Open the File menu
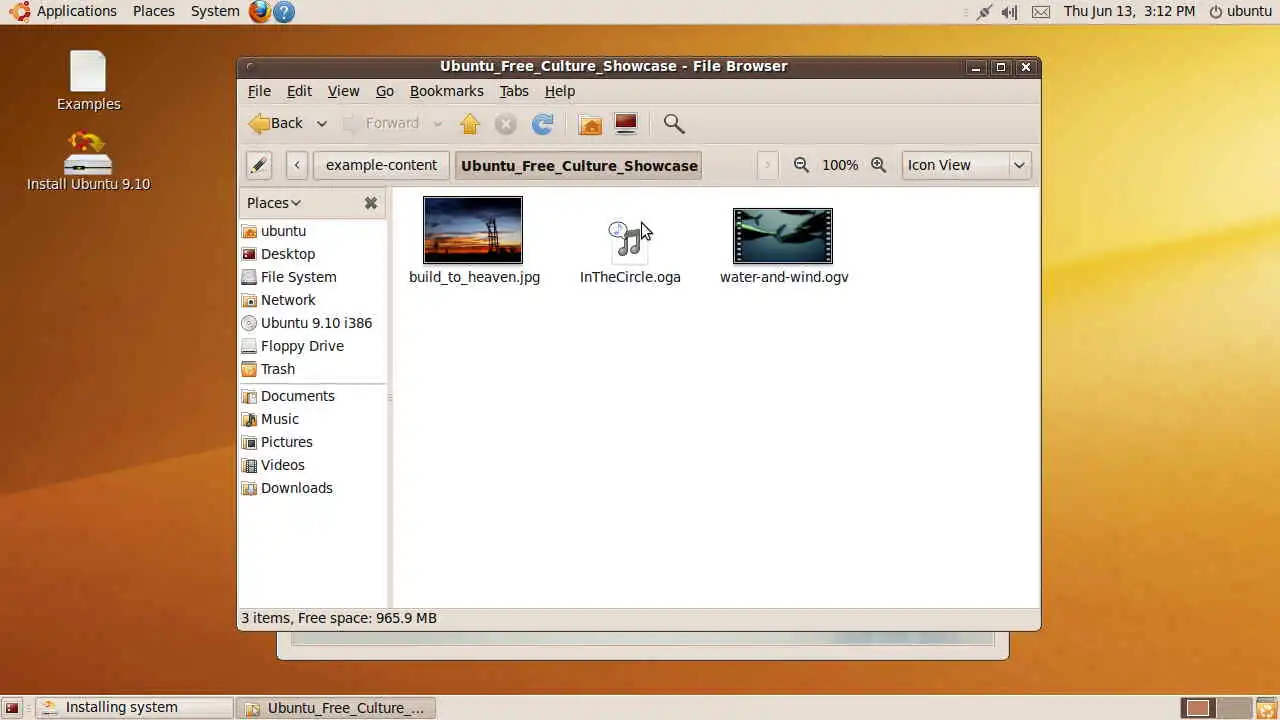Viewport: 1280px width, 720px height. pyautogui.click(x=259, y=91)
